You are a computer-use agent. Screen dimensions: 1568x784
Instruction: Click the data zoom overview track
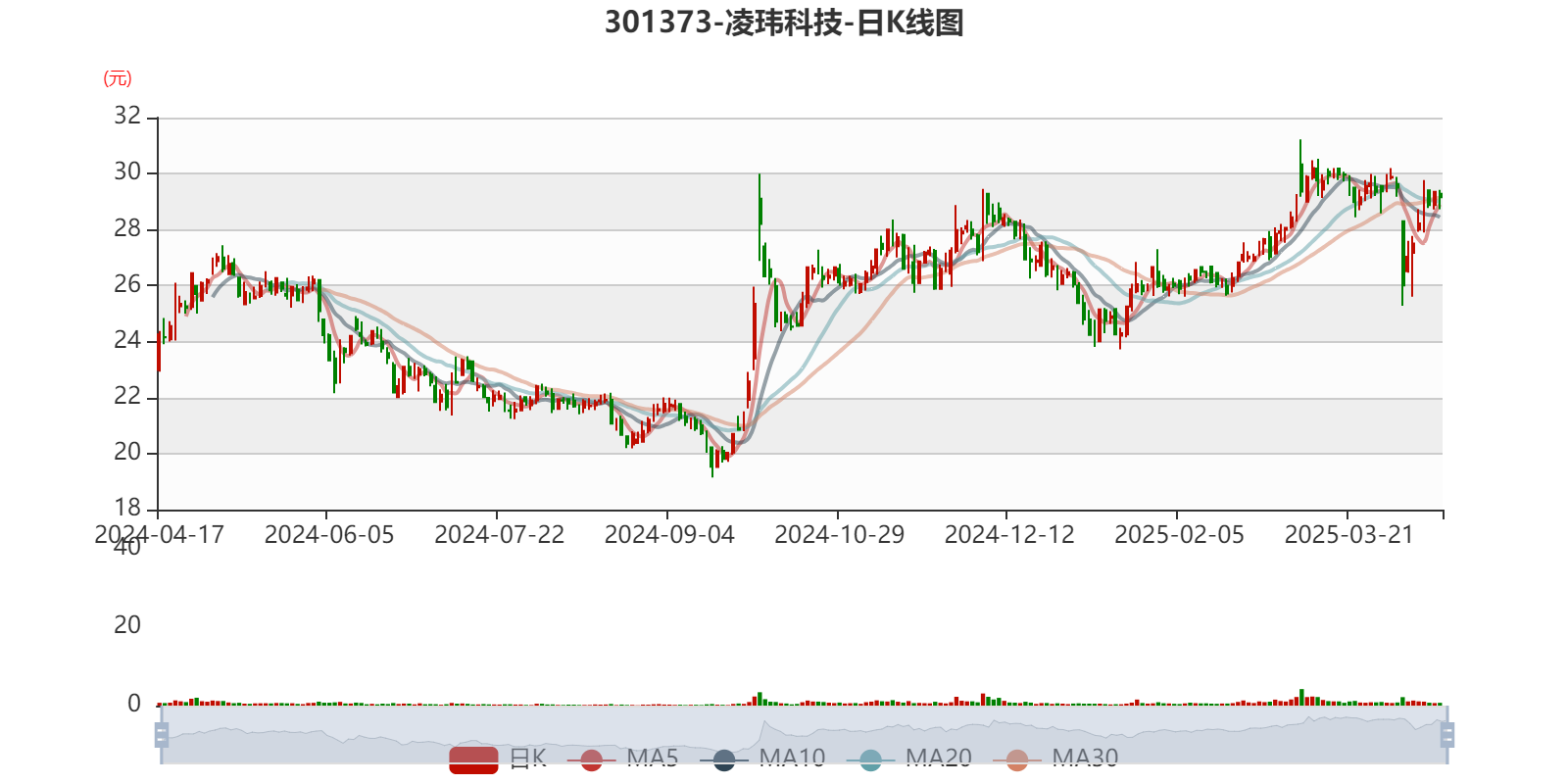(804, 735)
